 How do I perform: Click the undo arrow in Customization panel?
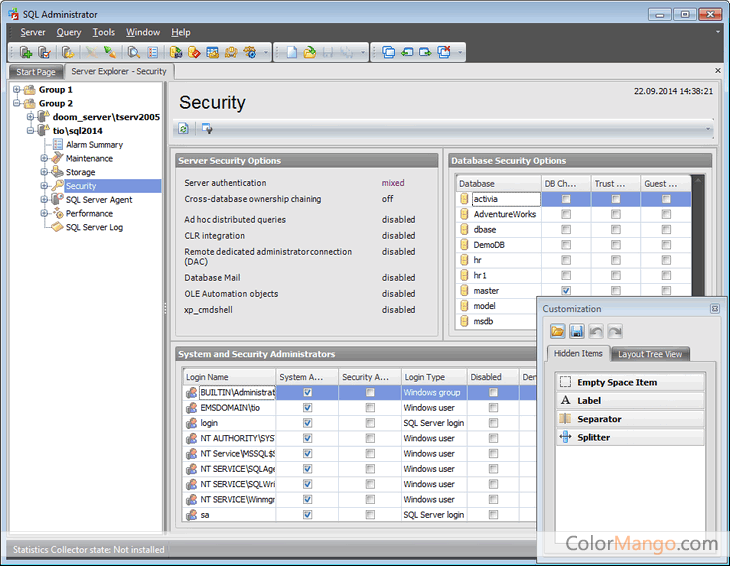pyautogui.click(x=595, y=331)
